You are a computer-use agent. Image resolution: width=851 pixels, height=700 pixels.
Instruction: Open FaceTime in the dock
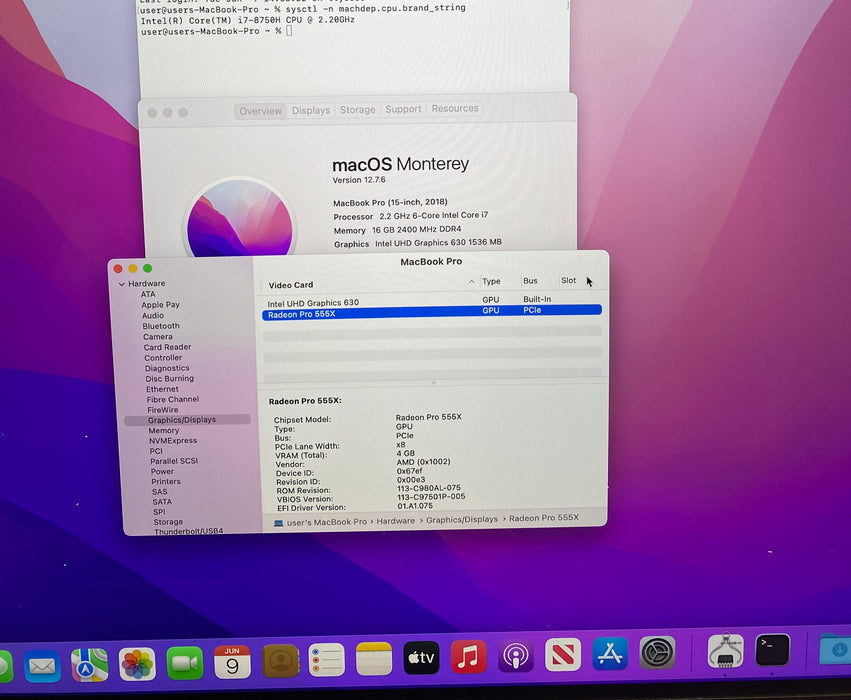185,663
